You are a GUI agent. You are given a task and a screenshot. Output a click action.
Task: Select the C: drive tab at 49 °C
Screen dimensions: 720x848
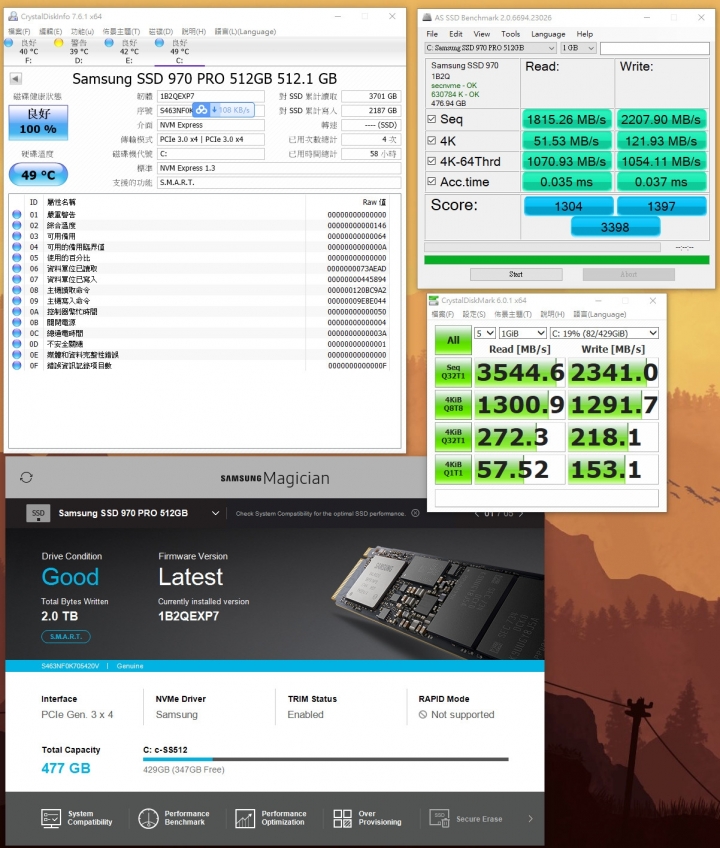click(x=180, y=51)
